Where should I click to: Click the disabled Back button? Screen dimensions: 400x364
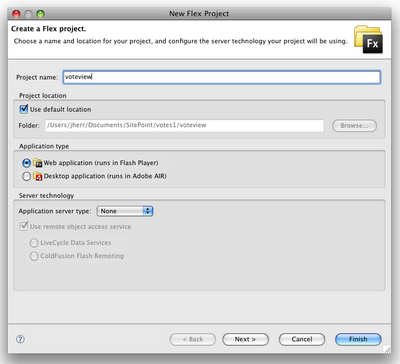pyautogui.click(x=193, y=339)
